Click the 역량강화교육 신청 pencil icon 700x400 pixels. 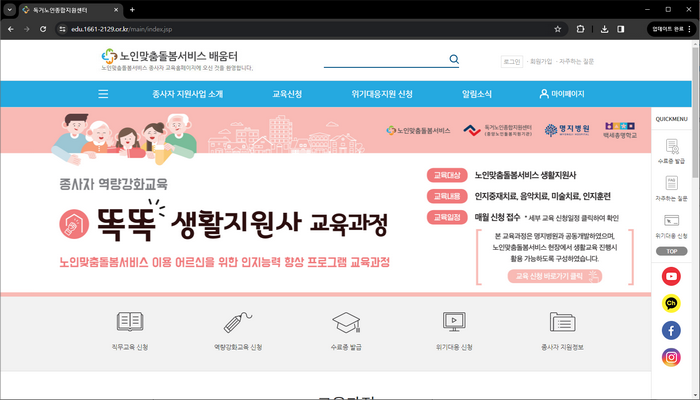[238, 322]
